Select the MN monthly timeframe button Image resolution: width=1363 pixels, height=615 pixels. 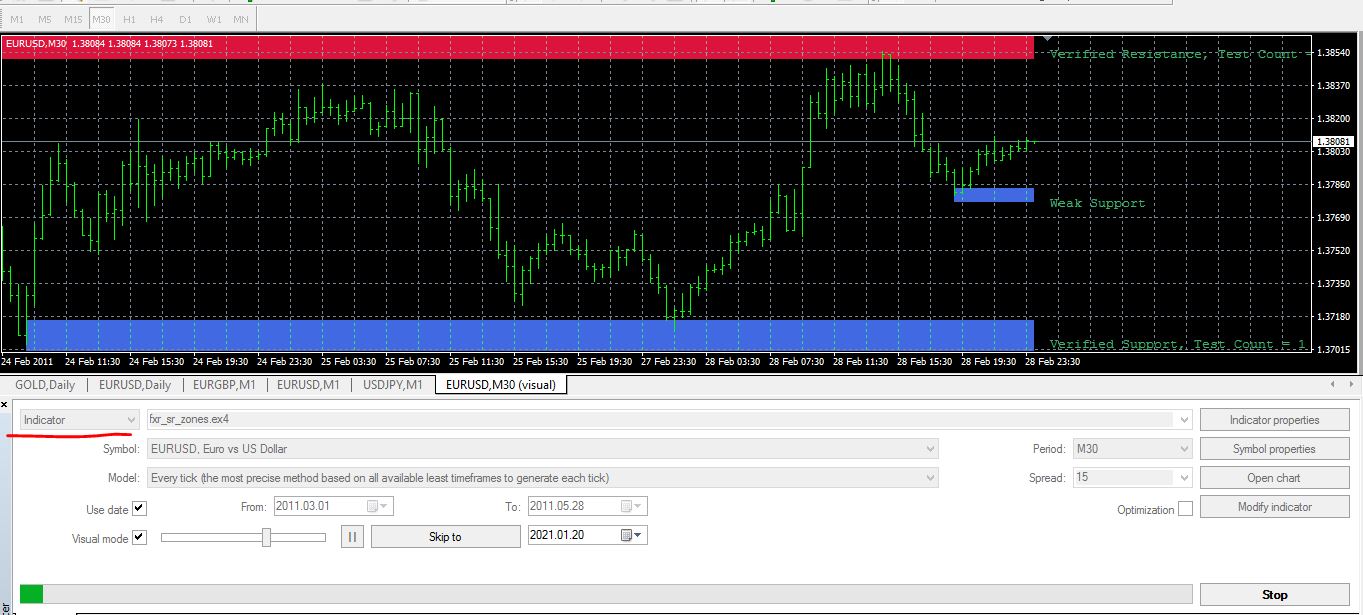click(x=241, y=19)
